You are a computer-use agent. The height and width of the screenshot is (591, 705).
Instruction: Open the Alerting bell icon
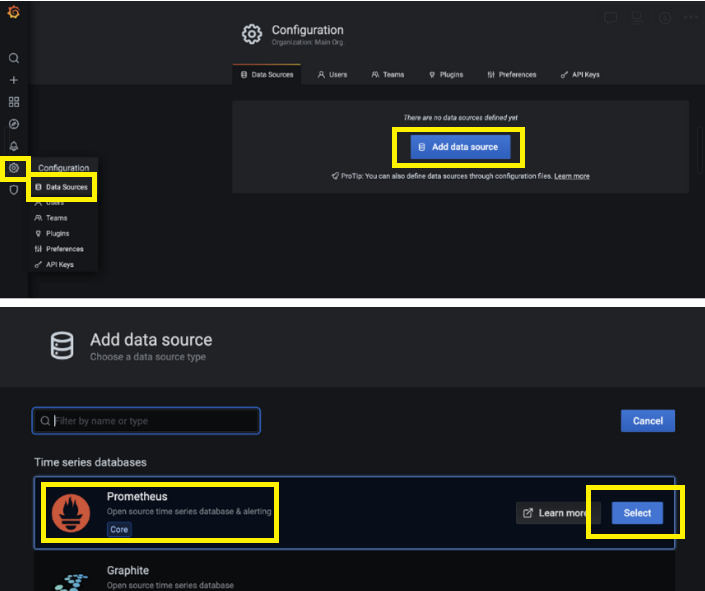coord(14,146)
